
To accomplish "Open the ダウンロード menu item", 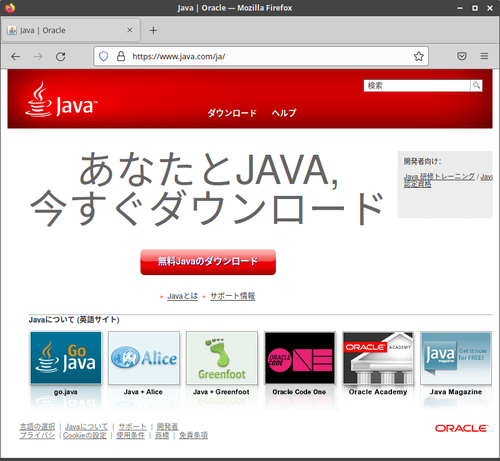I will [x=232, y=113].
